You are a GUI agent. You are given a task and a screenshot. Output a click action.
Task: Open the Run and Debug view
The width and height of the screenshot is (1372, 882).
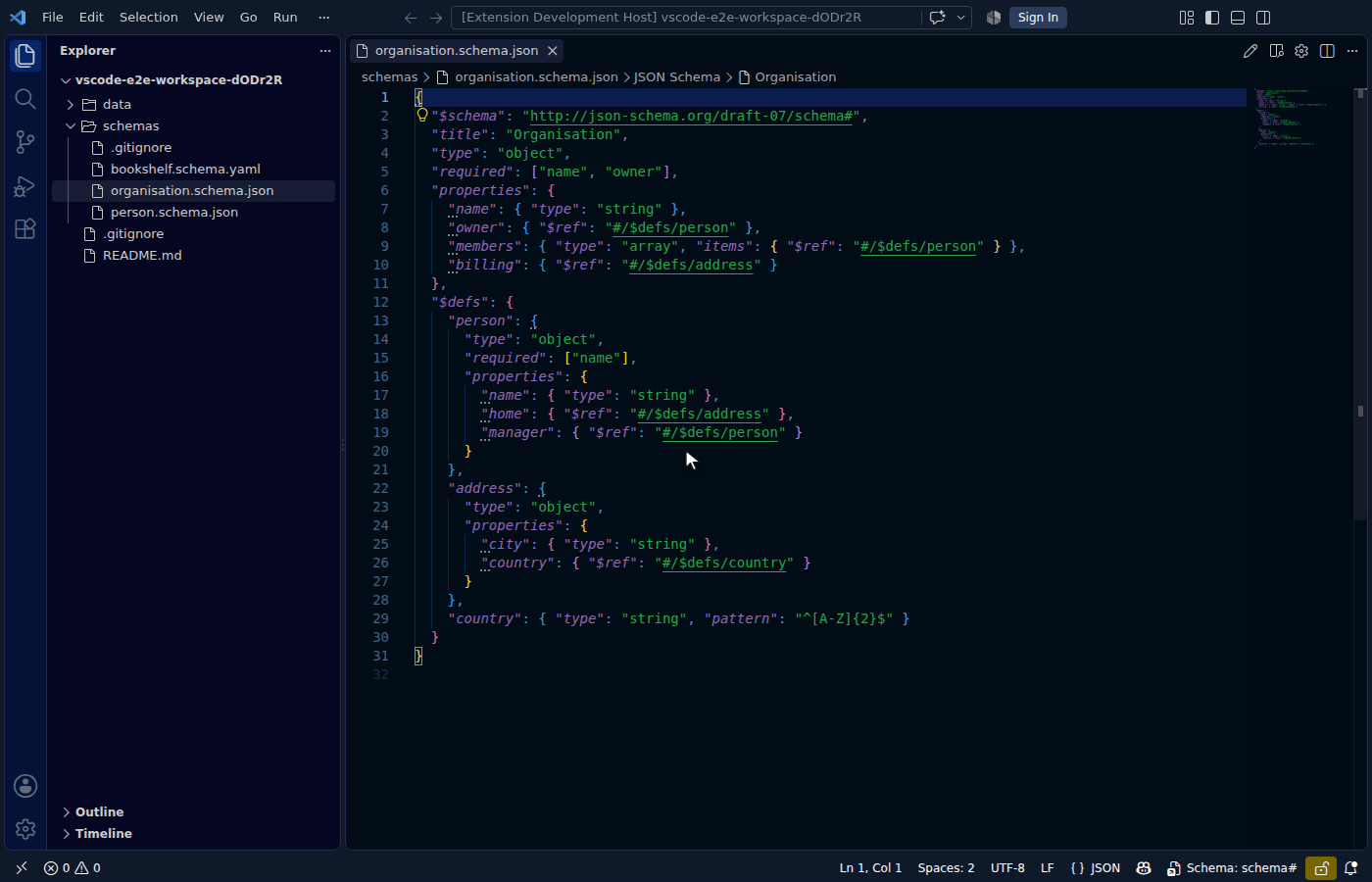point(25,185)
